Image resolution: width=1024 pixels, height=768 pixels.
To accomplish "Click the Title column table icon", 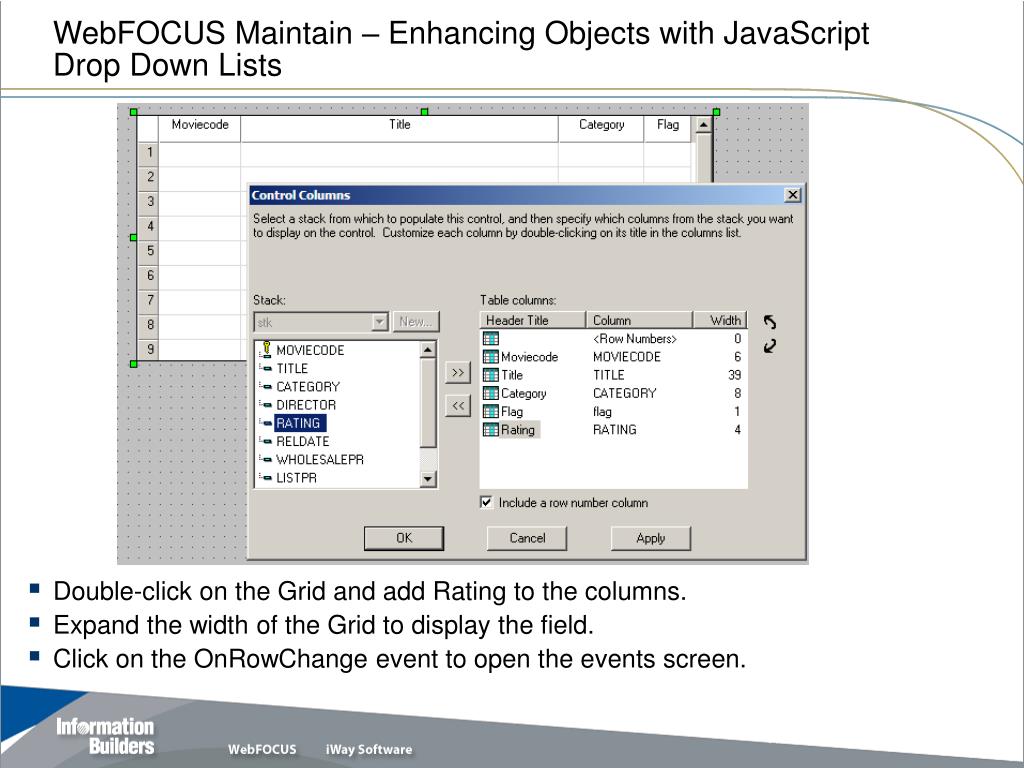I will coord(490,375).
